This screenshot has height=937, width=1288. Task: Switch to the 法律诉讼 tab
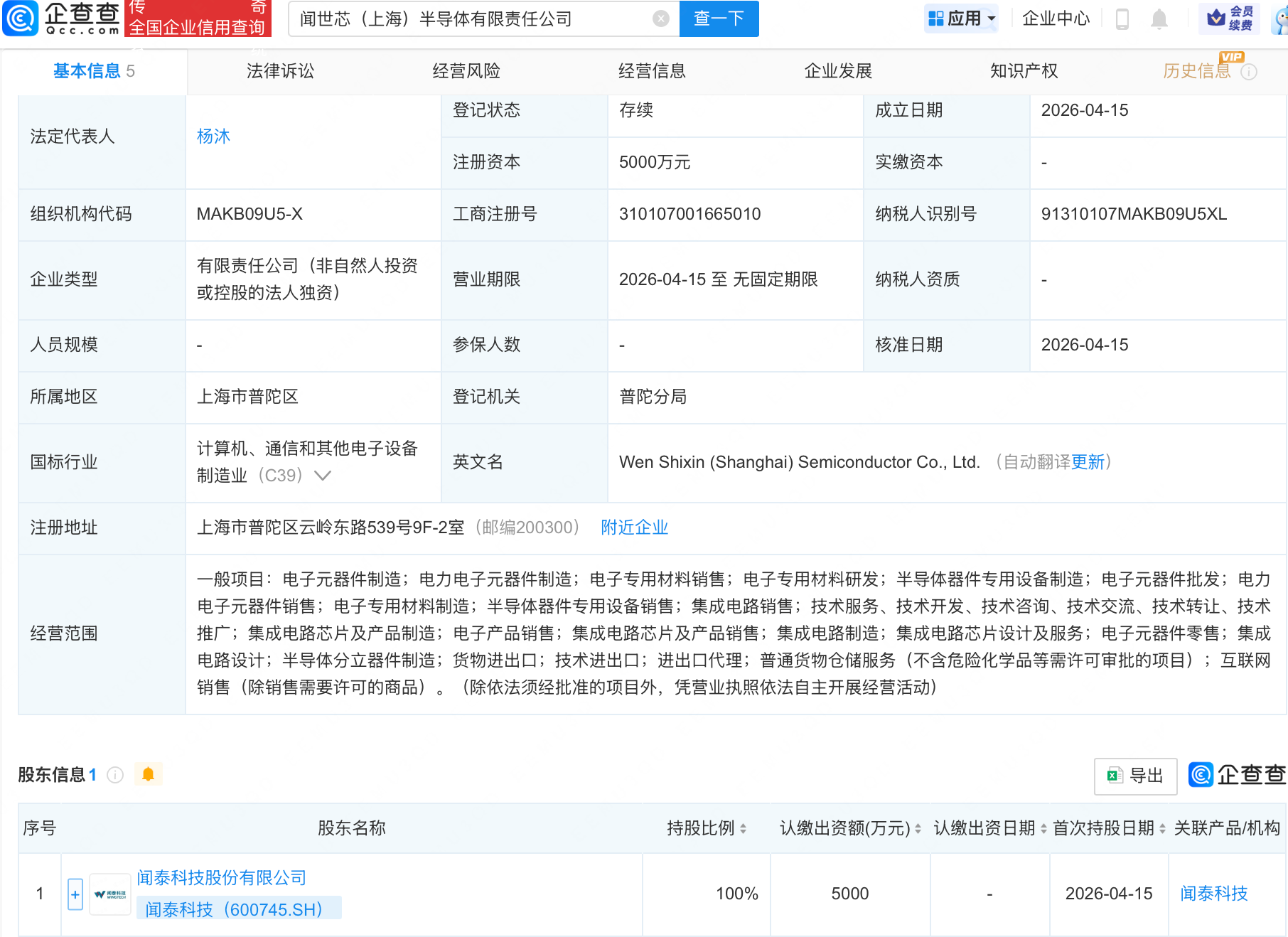coord(280,71)
